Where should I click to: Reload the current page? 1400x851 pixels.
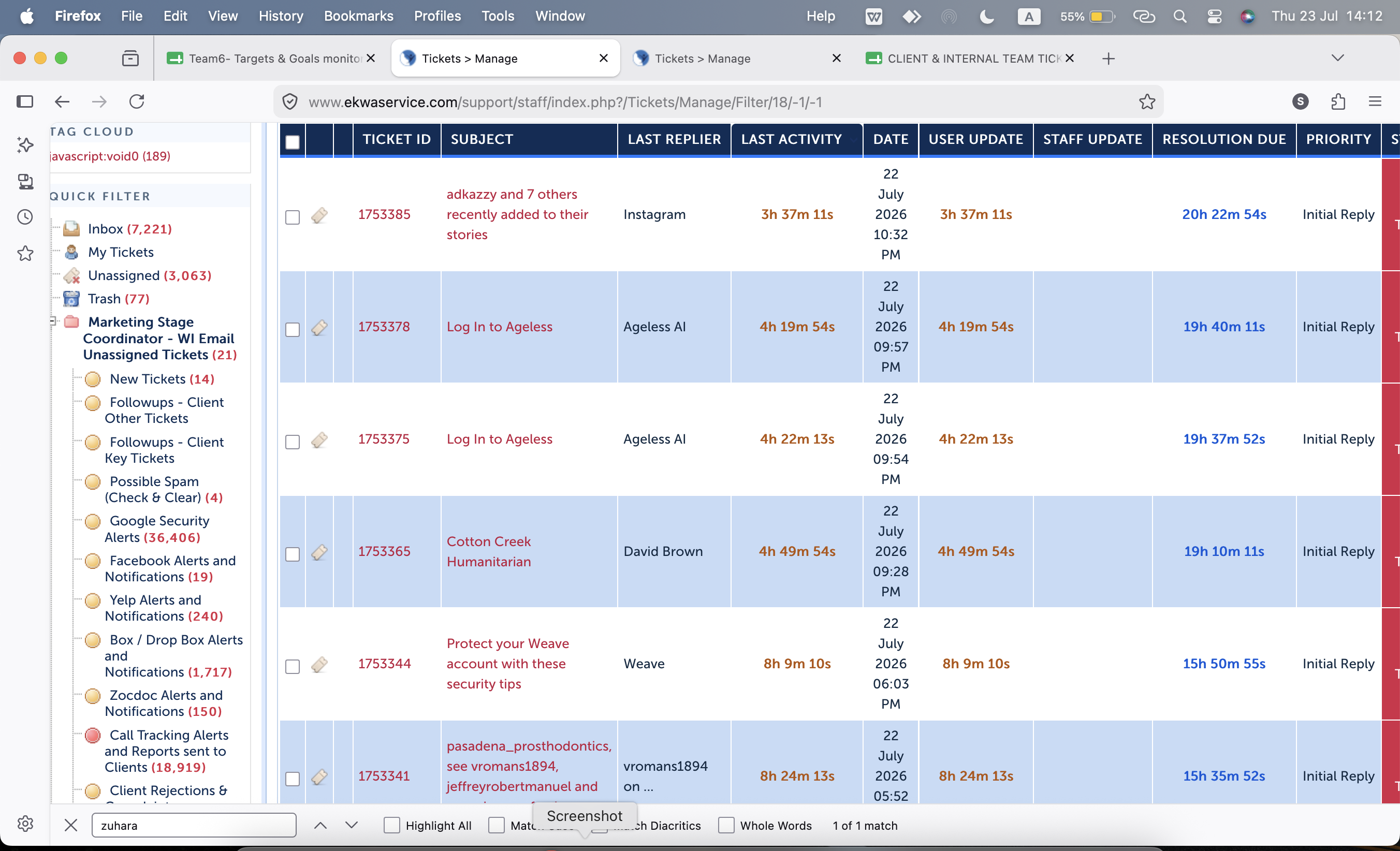tap(137, 101)
